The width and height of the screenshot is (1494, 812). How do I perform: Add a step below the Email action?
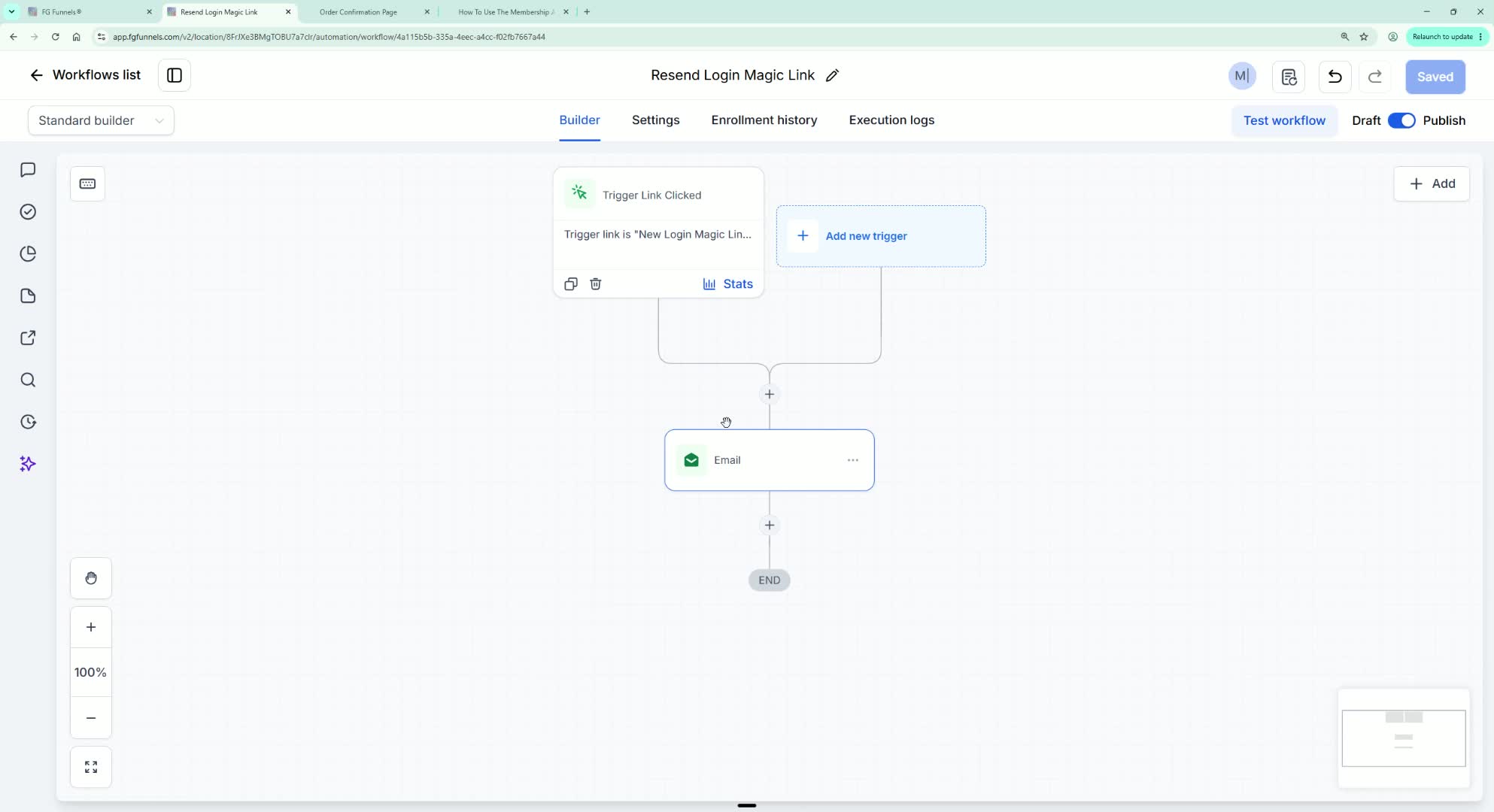coord(769,525)
